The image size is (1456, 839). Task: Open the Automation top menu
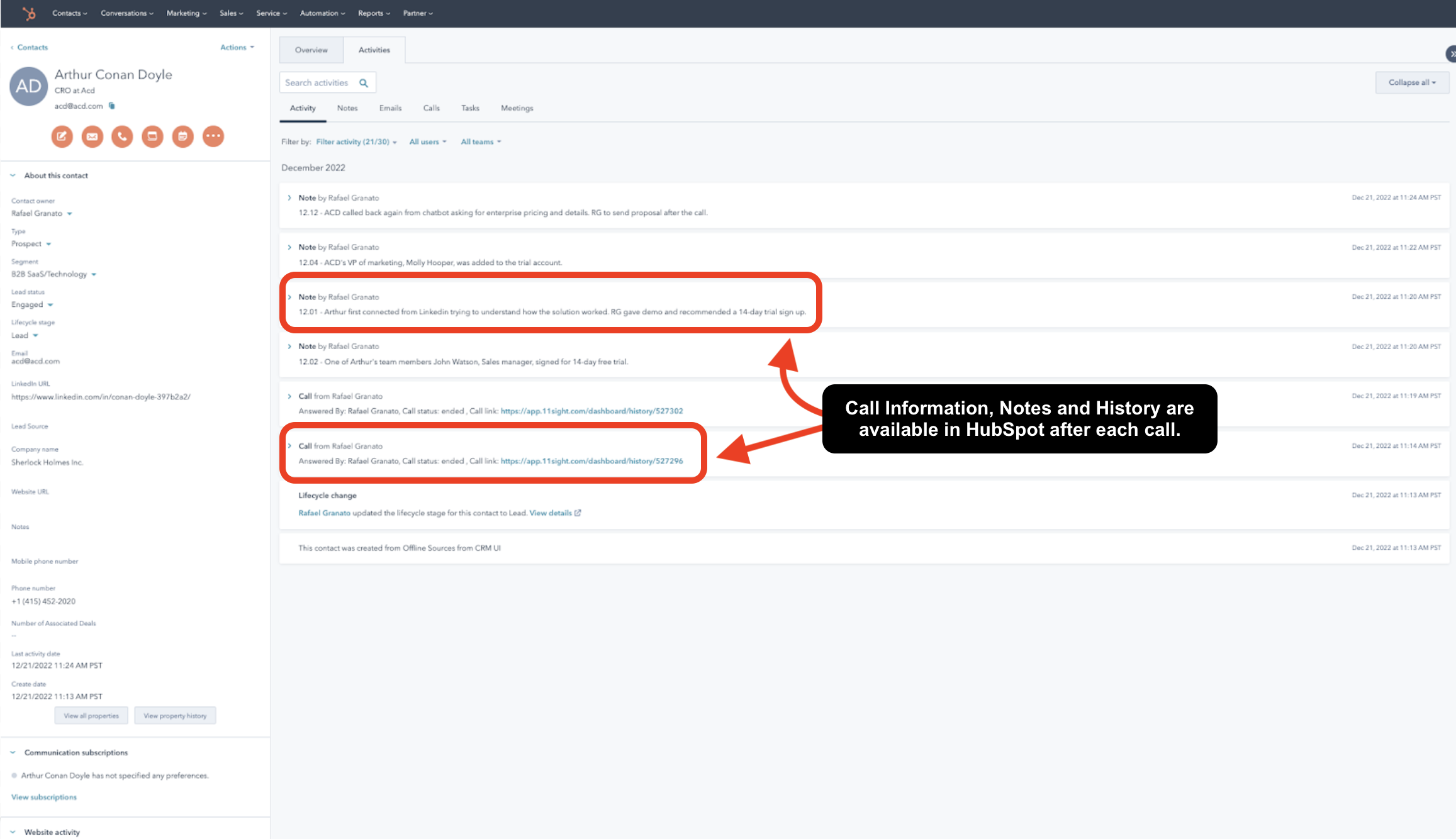[x=322, y=13]
